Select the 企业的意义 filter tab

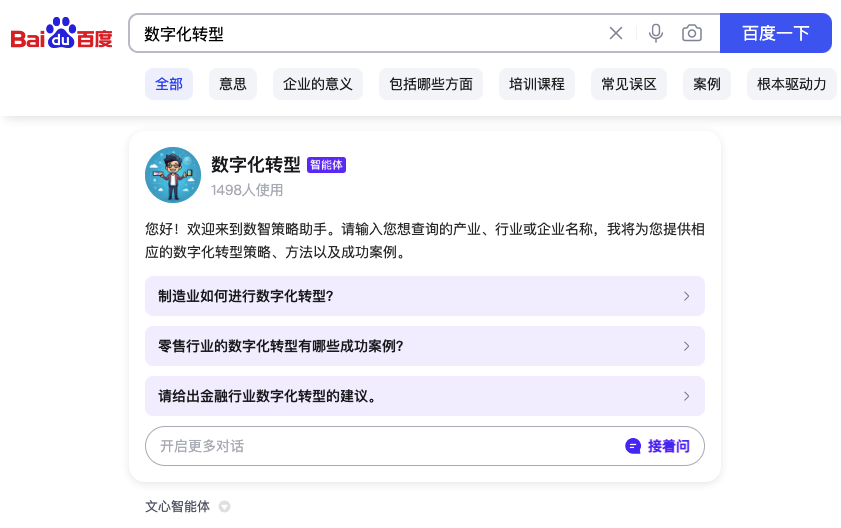point(318,84)
